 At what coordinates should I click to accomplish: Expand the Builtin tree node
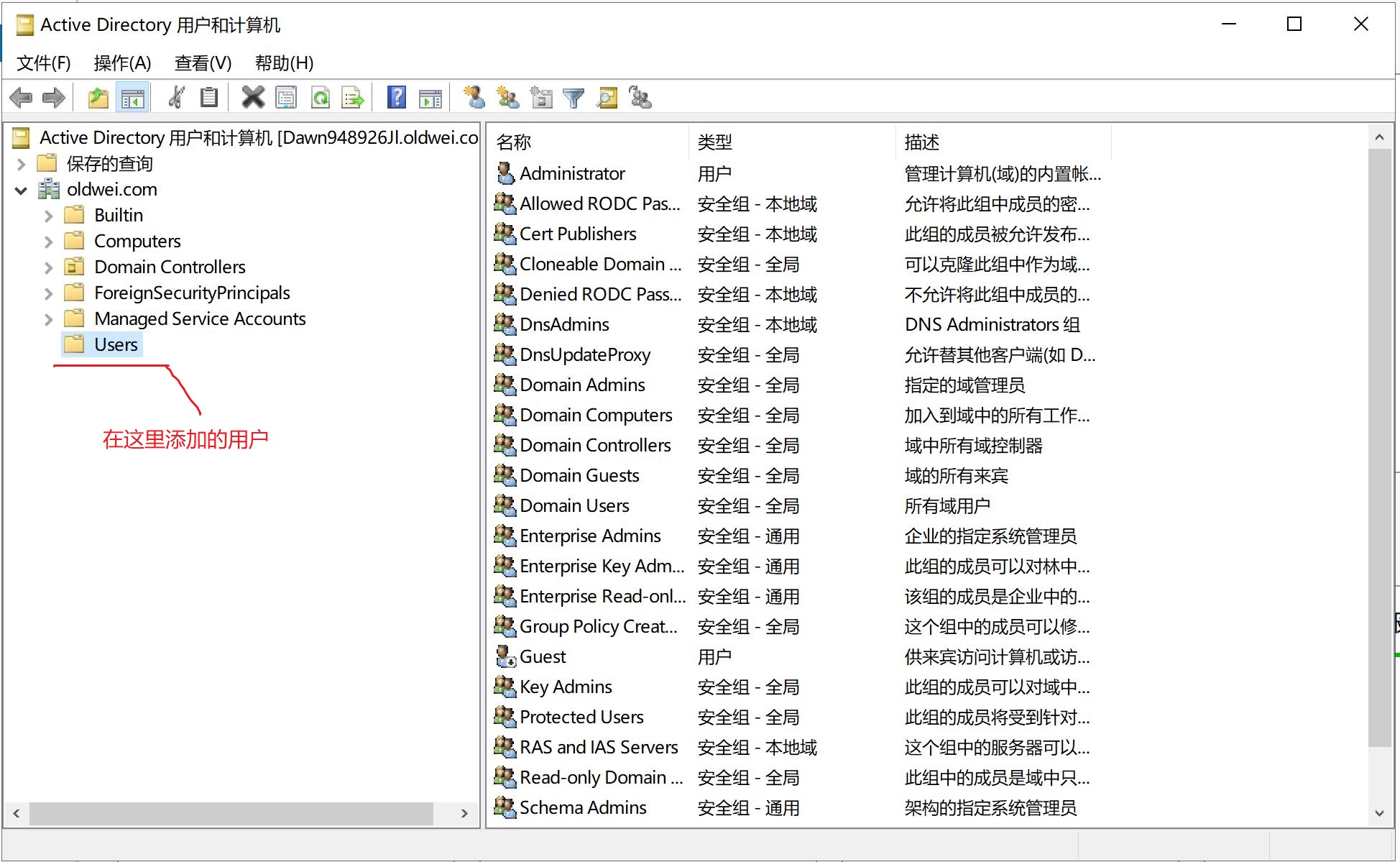pyautogui.click(x=48, y=216)
